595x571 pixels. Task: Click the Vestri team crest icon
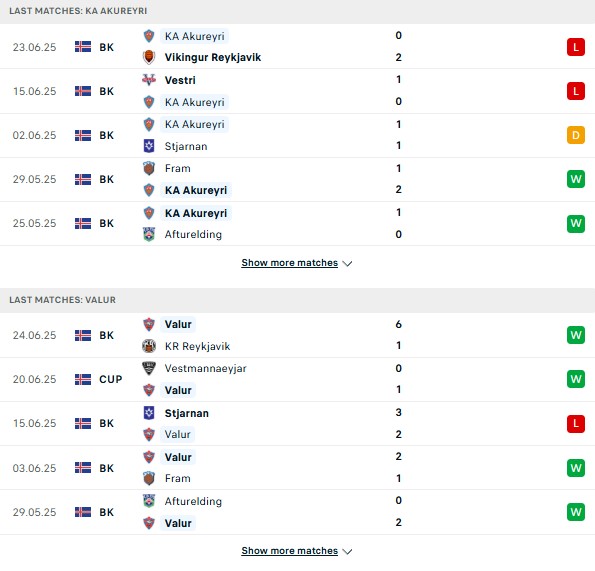pyautogui.click(x=149, y=80)
